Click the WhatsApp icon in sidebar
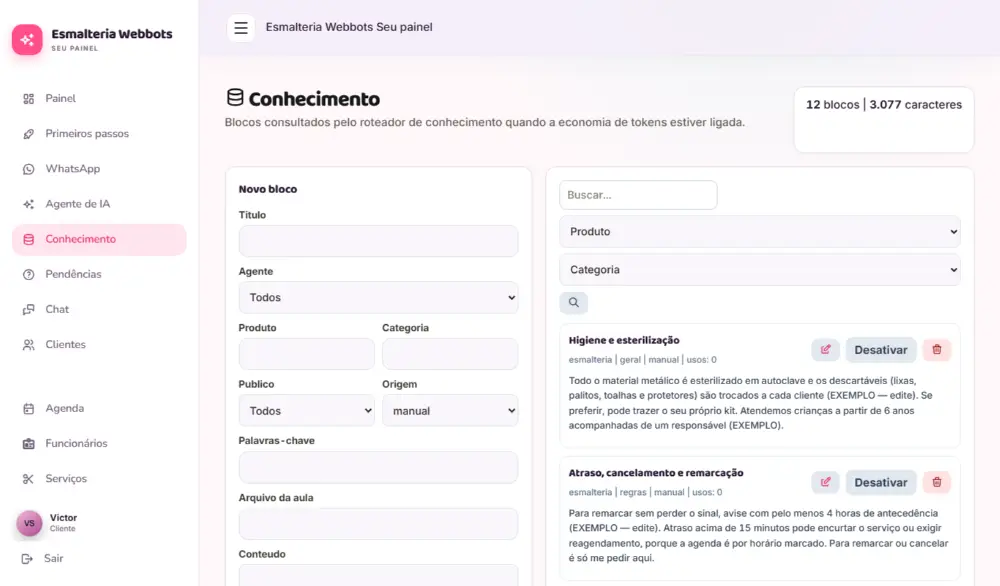Screen dimensions: 1000x586 click(x=29, y=169)
